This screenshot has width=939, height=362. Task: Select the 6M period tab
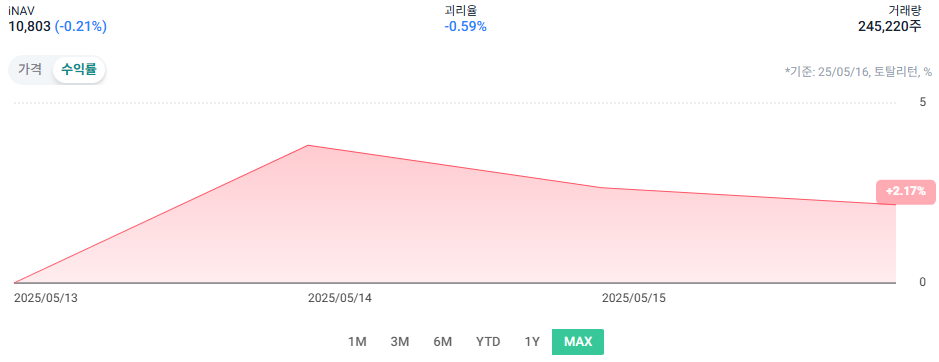click(443, 342)
